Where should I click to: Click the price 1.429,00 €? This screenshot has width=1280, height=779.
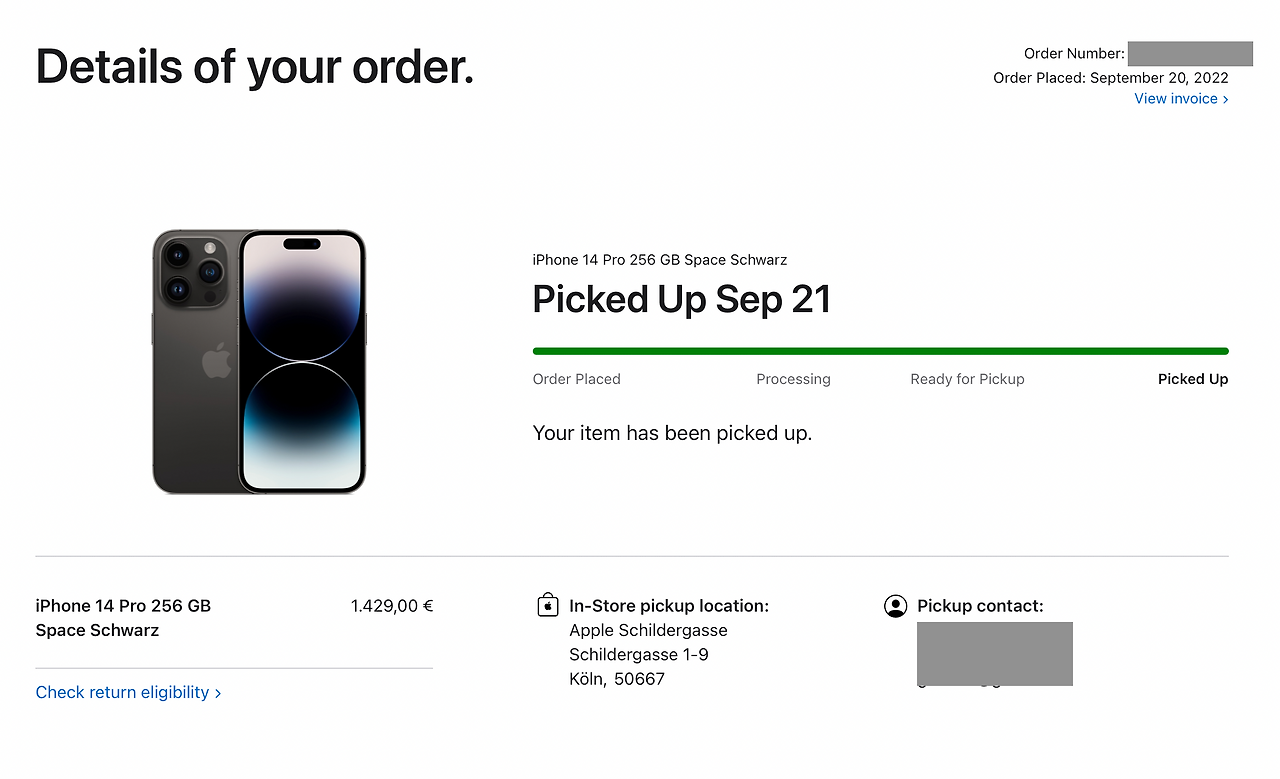(x=392, y=606)
